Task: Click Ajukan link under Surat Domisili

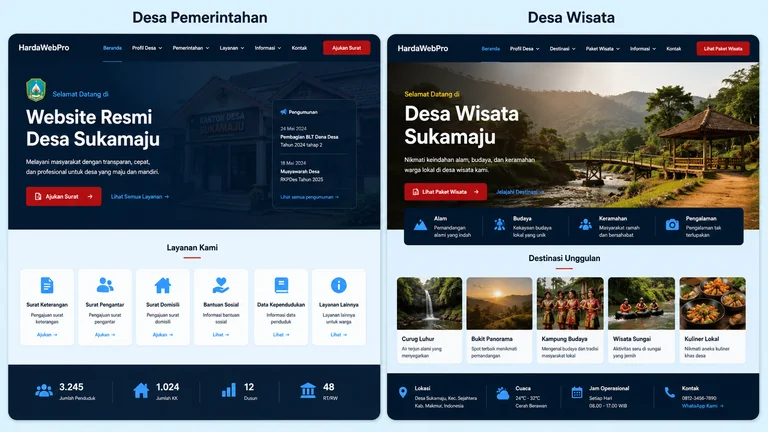Action: pyautogui.click(x=163, y=335)
